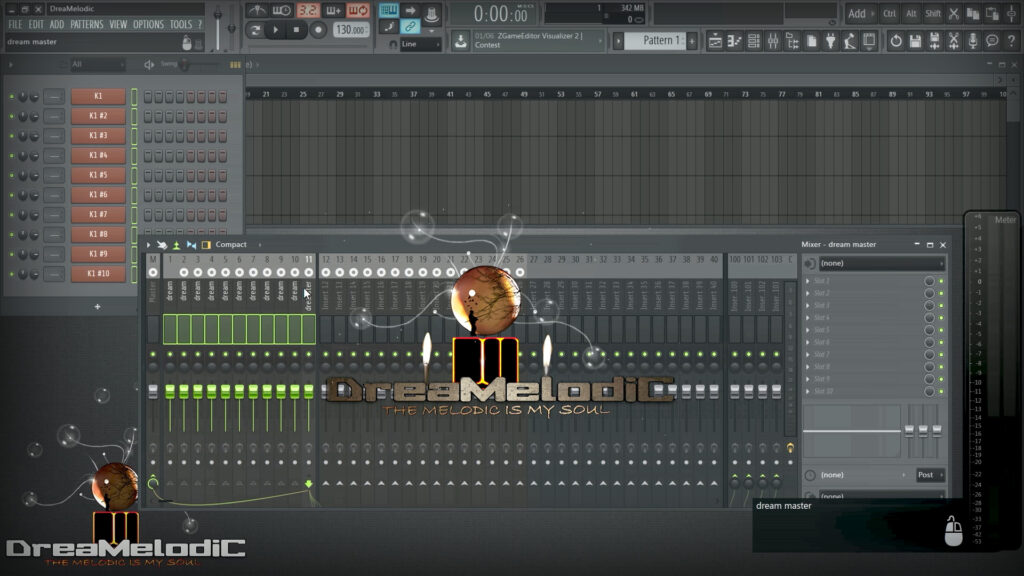The width and height of the screenshot is (1024, 576).
Task: Toggle typing keyboard to piano icon
Action: [389, 10]
